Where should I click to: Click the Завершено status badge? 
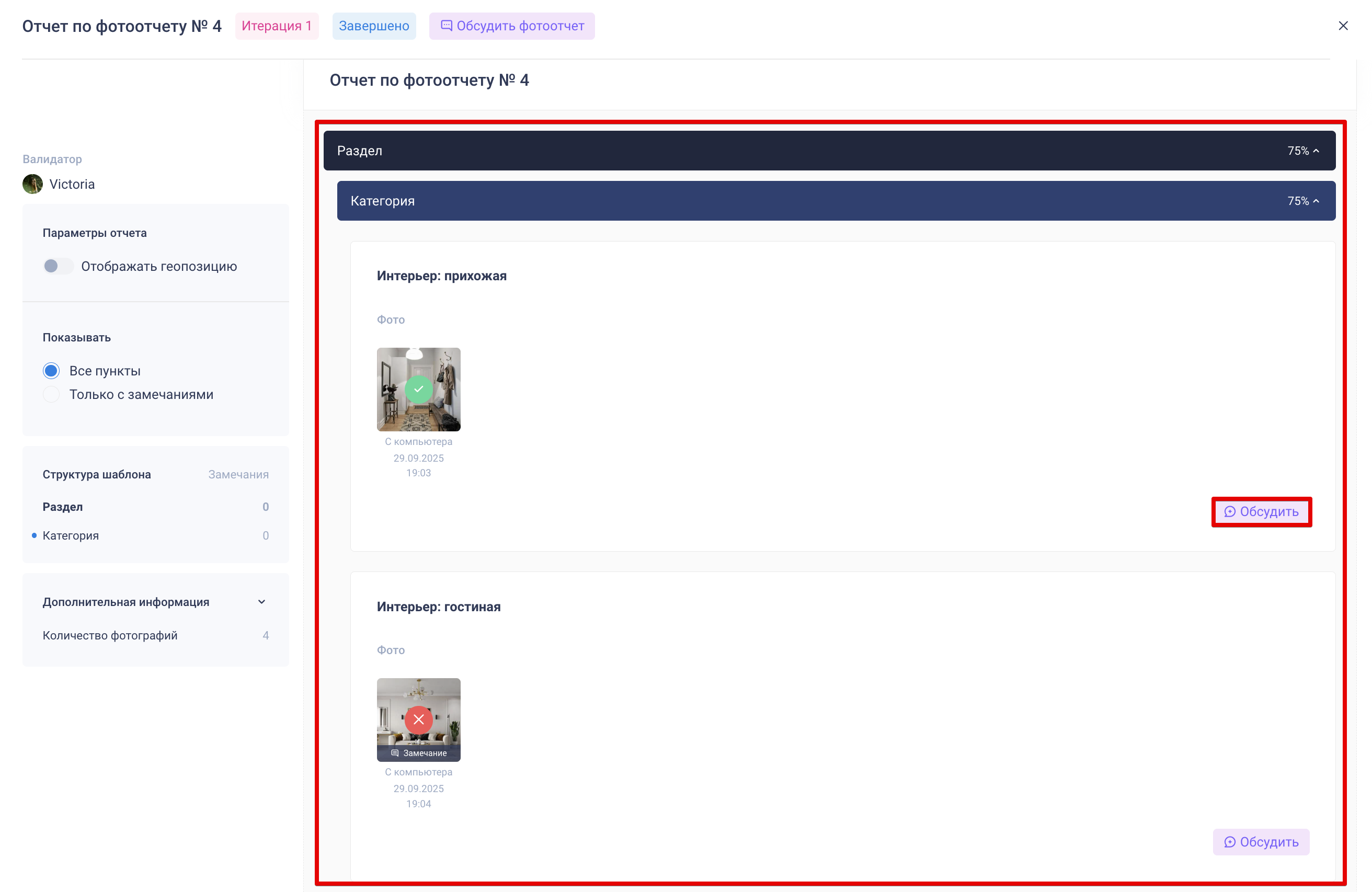coord(373,26)
